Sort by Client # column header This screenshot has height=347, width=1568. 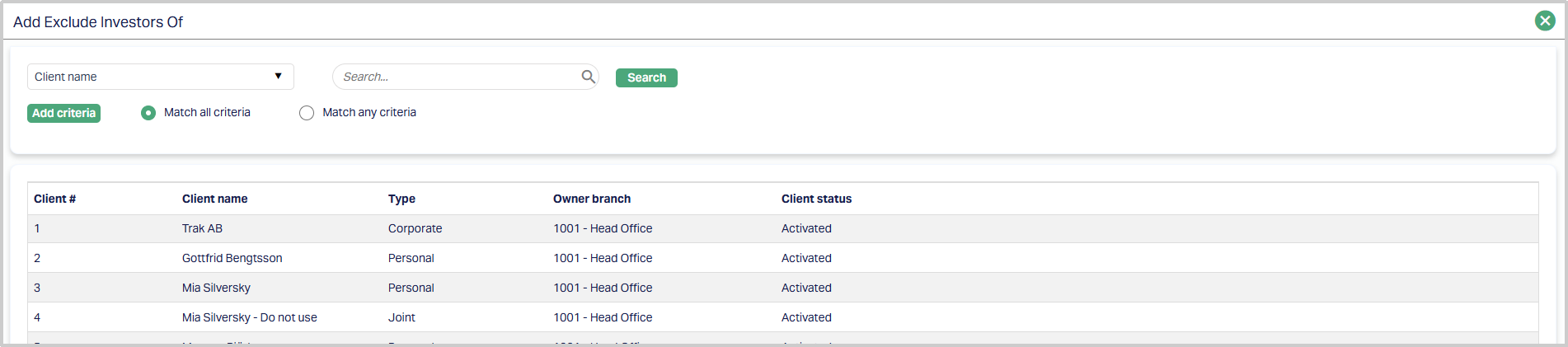(54, 199)
